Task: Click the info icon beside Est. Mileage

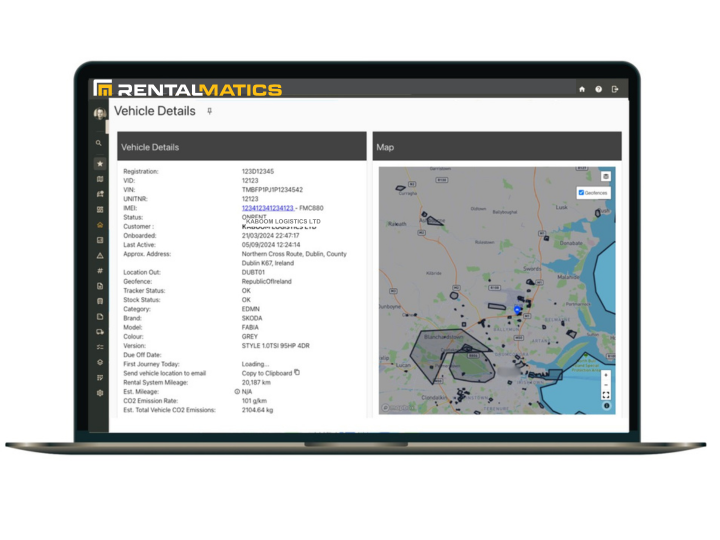Action: [x=237, y=391]
